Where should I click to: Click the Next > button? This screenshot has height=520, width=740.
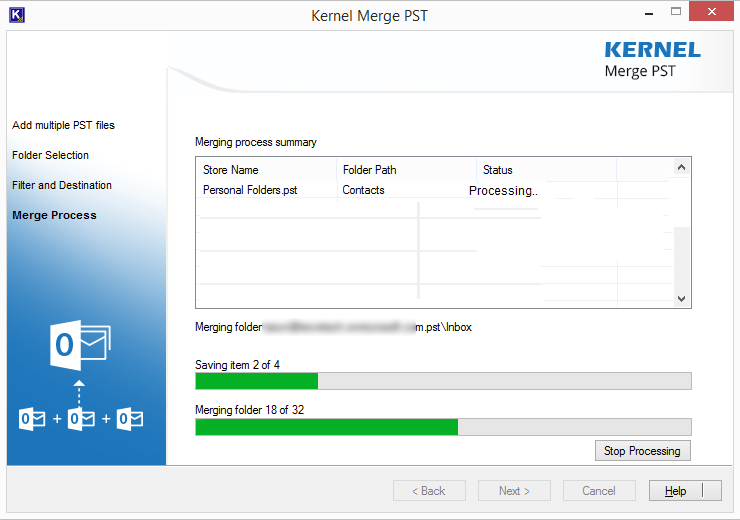514,491
